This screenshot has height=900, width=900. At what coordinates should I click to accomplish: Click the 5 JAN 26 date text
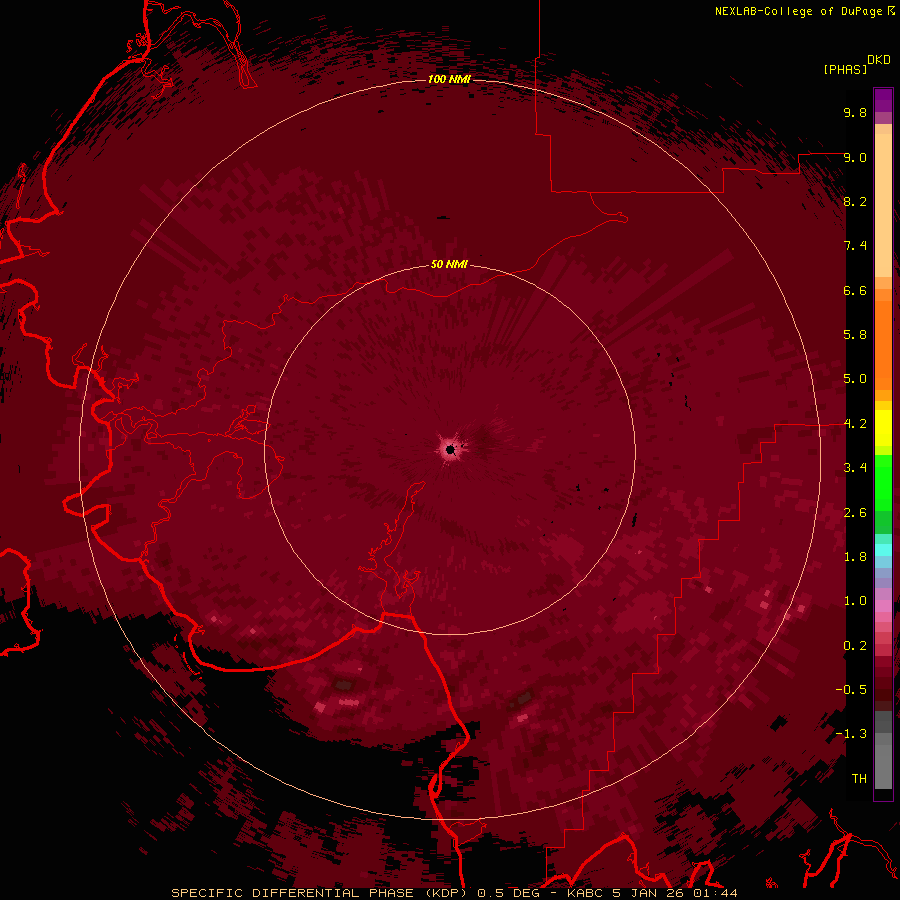point(649,893)
